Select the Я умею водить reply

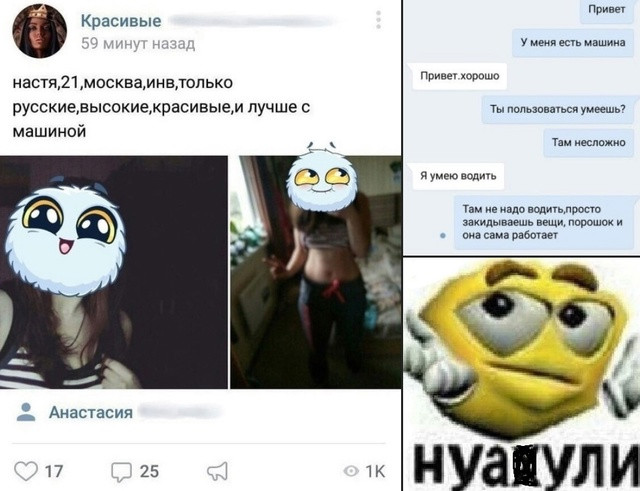point(458,176)
